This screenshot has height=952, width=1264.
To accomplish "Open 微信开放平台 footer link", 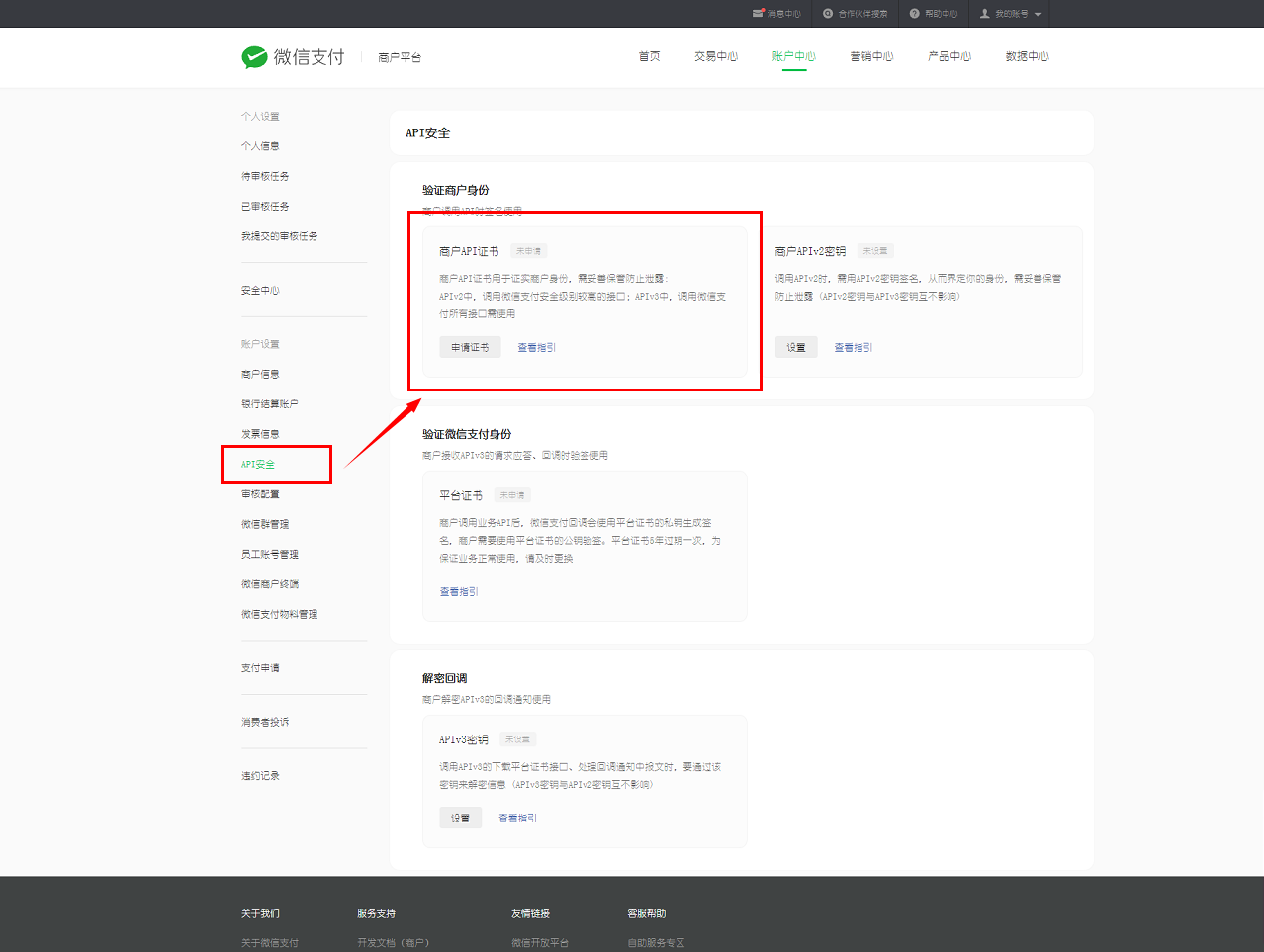I will click(x=540, y=943).
